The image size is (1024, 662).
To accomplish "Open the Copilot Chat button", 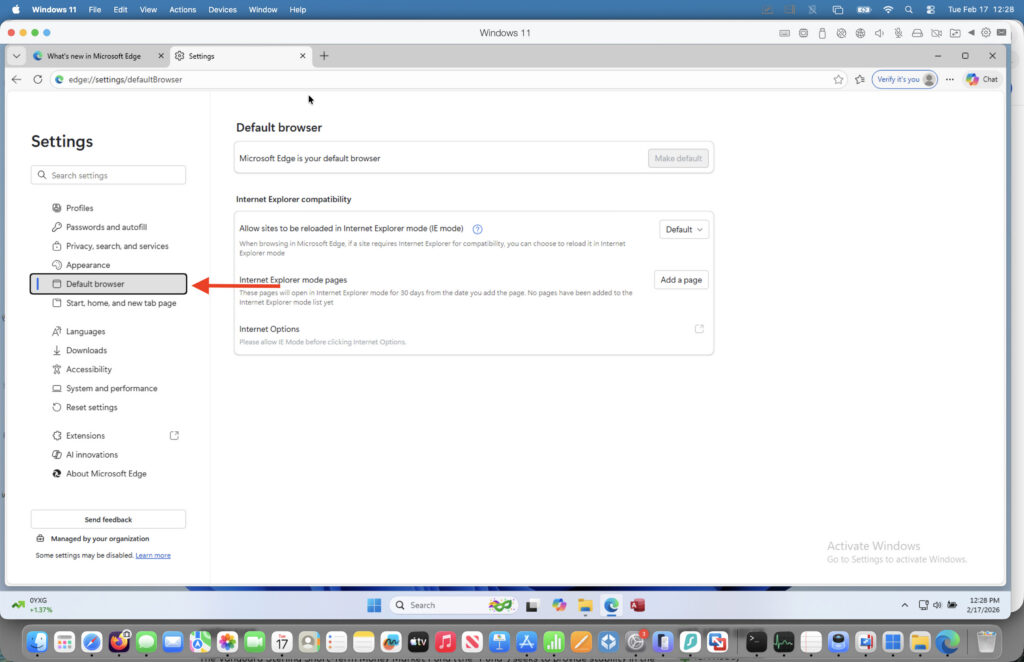I will tap(982, 79).
